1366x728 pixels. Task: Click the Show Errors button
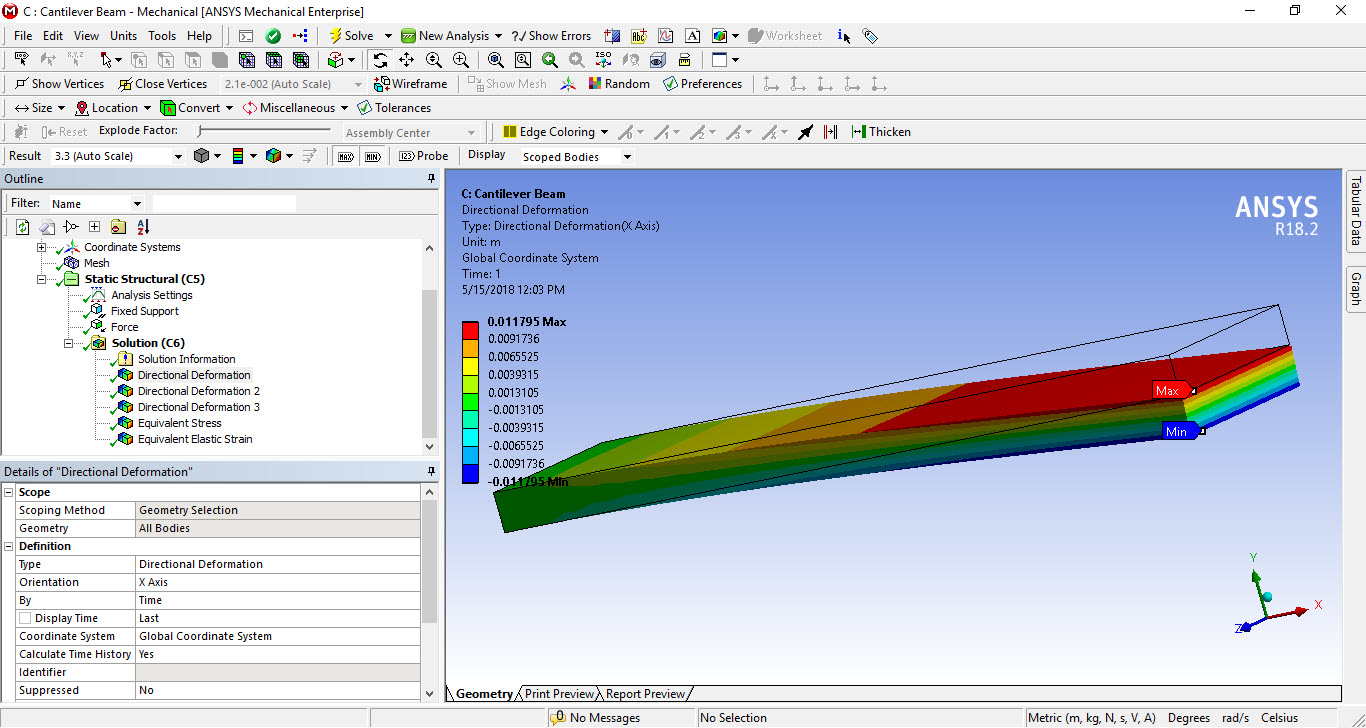click(x=551, y=36)
